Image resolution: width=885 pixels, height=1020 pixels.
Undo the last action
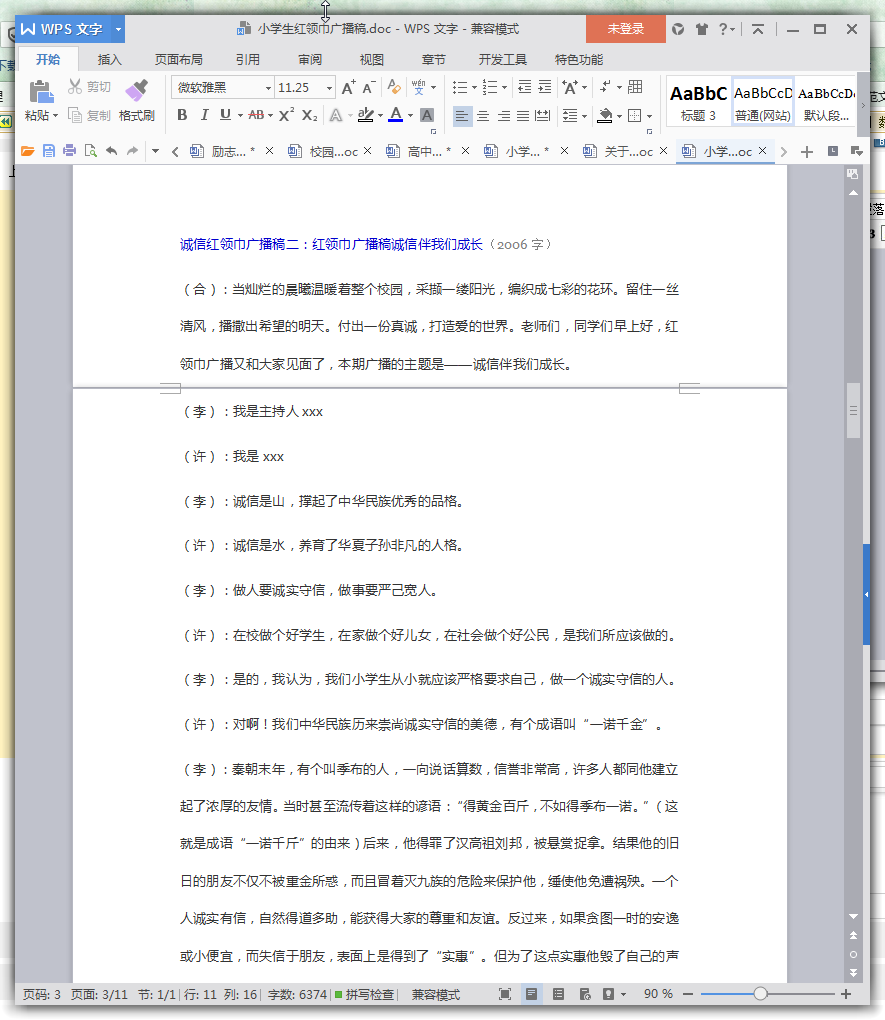pyautogui.click(x=112, y=152)
